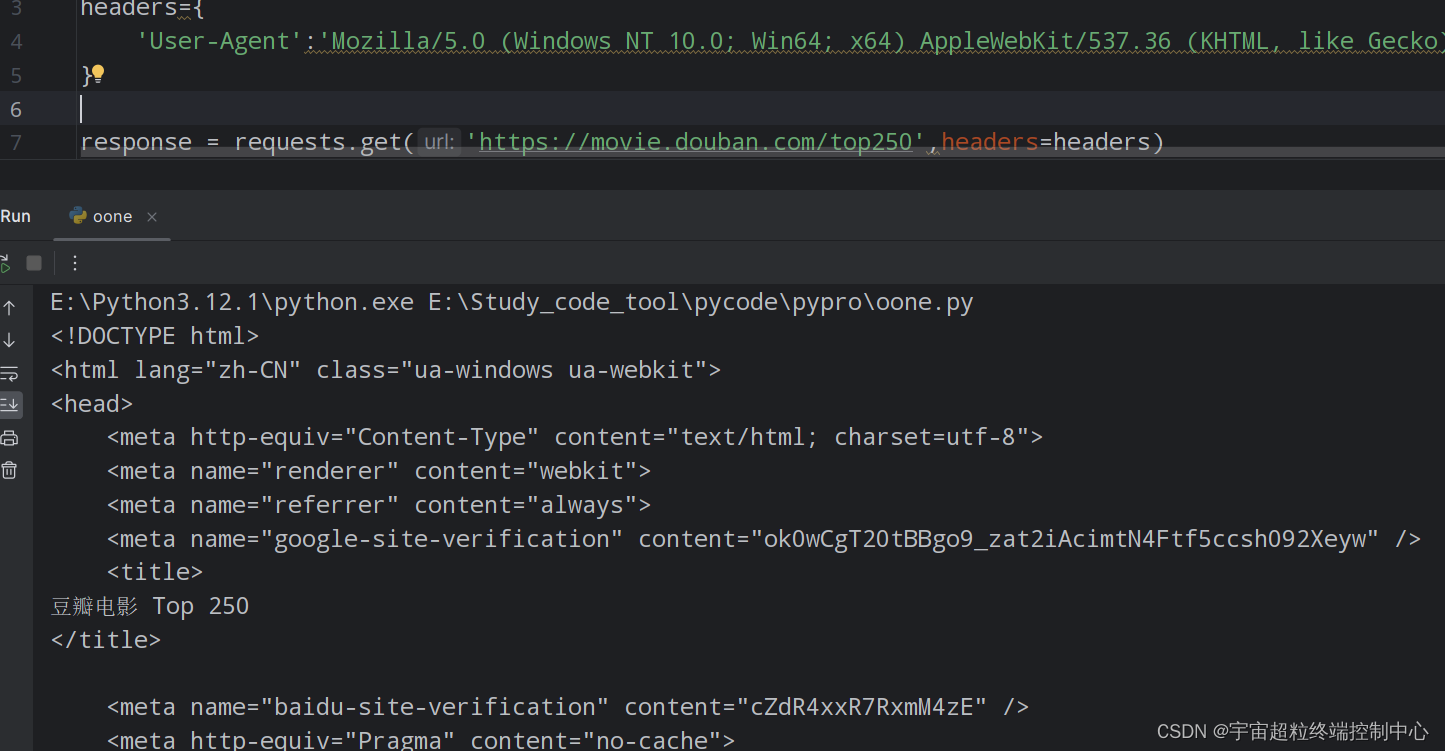Clear all console output with trash icon
The height and width of the screenshot is (751, 1445).
pos(9,470)
